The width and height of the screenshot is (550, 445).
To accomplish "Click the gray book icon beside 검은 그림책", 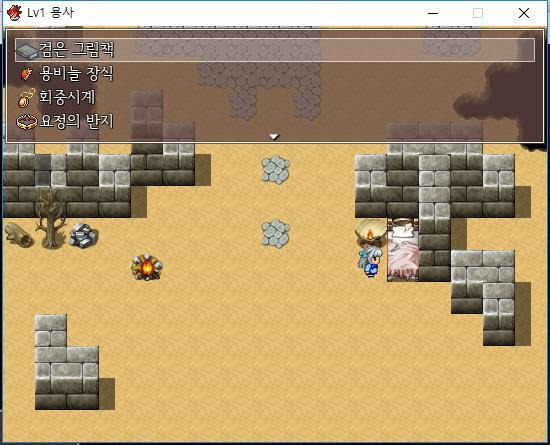I will (x=27, y=51).
